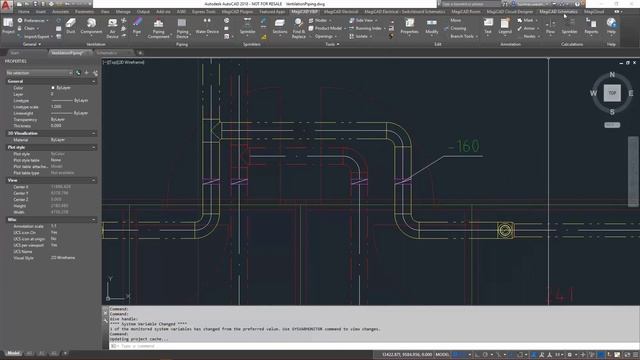Click the Modify tool
This screenshot has width=640, height=360.
pyautogui.click(x=431, y=26)
